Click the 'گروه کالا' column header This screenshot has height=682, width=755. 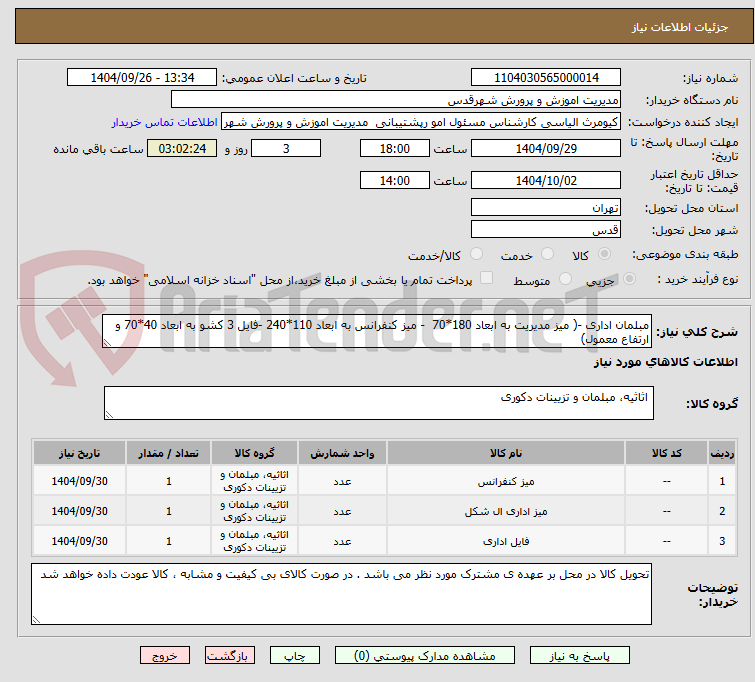point(254,453)
